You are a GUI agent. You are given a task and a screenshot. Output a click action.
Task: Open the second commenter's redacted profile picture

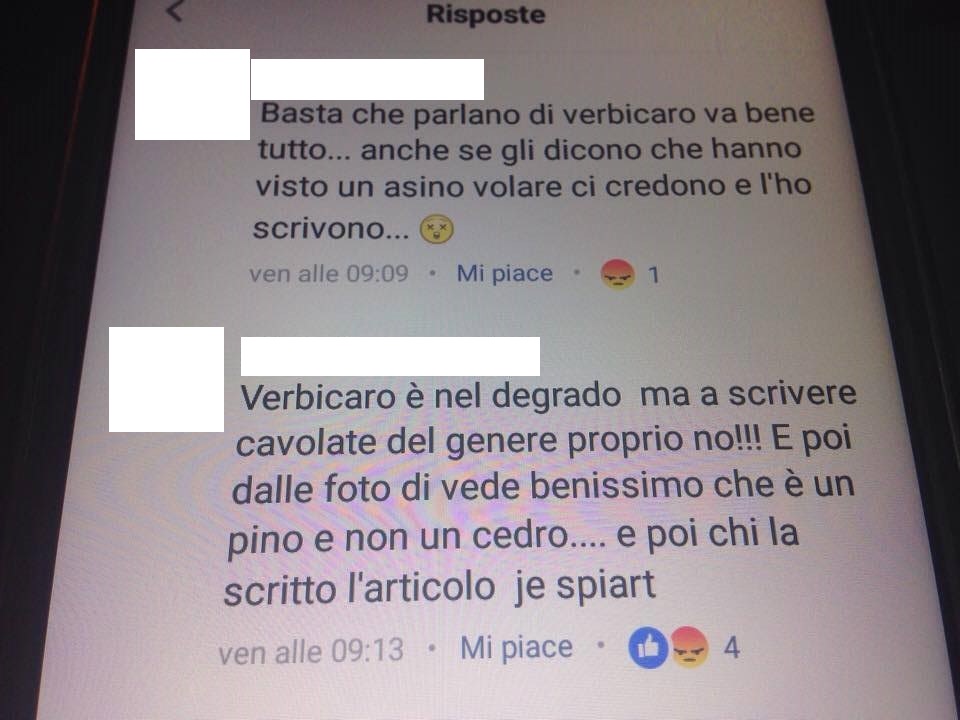point(167,379)
